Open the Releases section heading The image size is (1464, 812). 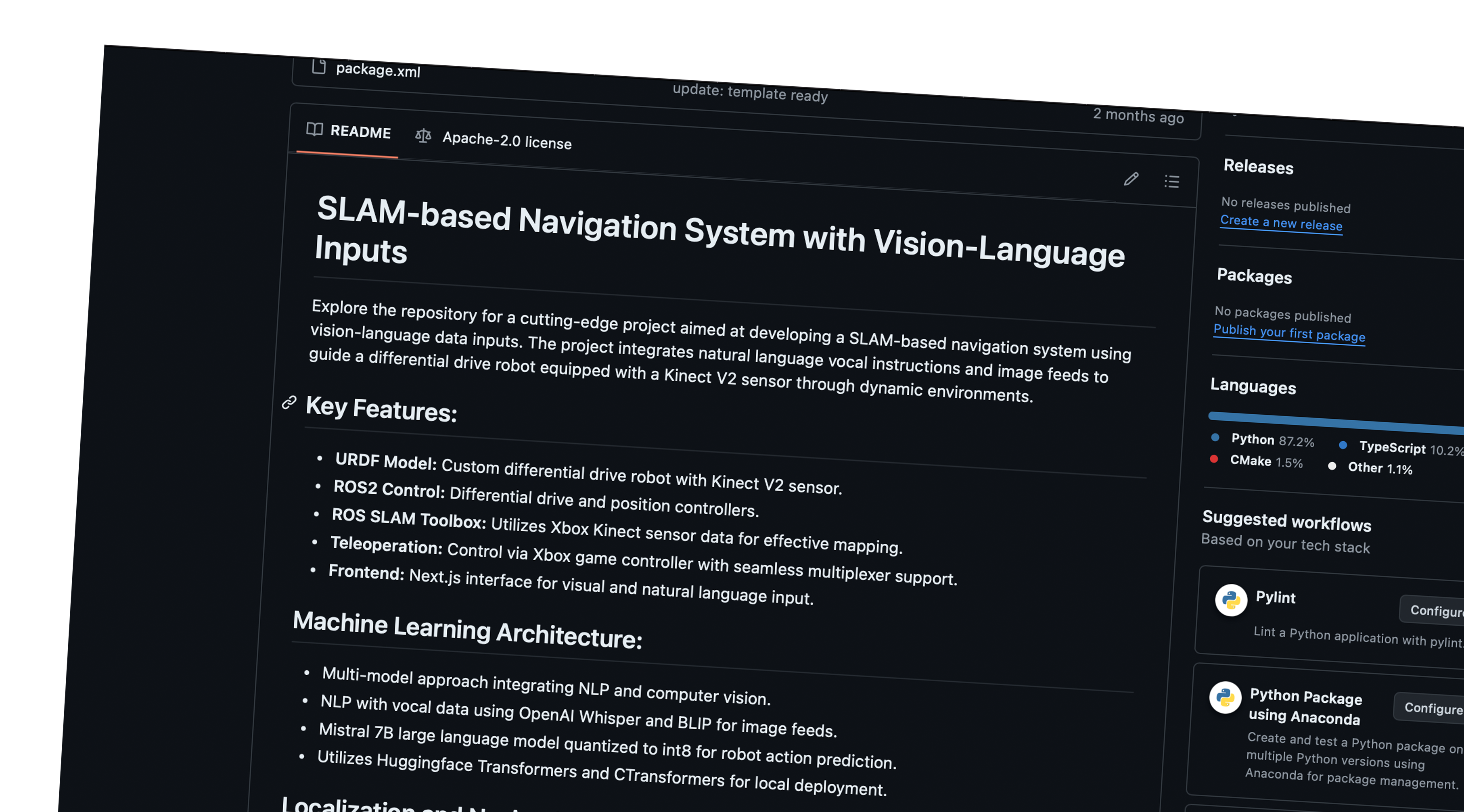(1258, 167)
